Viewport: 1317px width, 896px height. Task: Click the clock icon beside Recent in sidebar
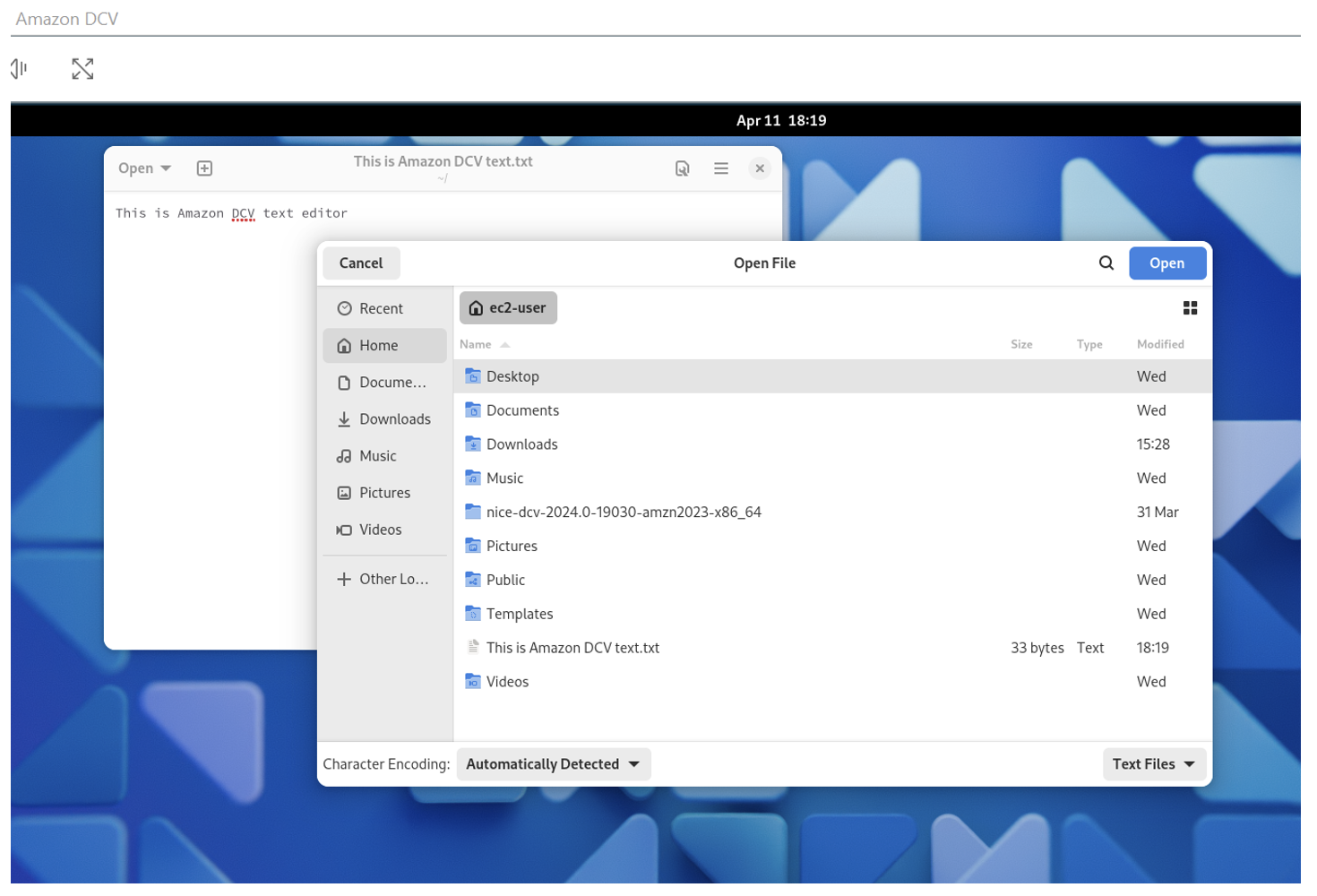(344, 308)
